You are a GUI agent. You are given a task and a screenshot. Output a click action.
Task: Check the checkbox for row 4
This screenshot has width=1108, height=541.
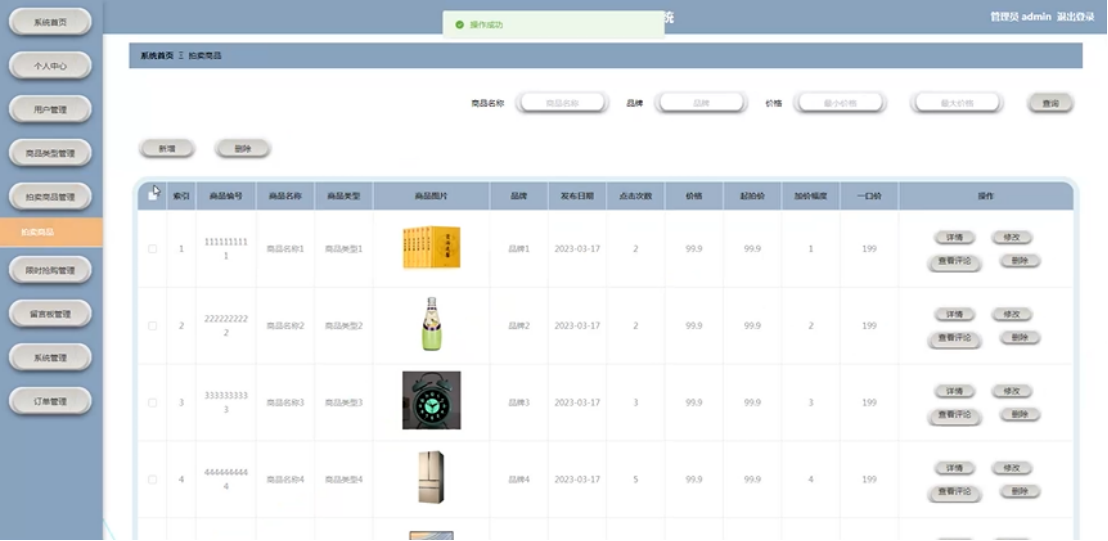click(x=153, y=480)
